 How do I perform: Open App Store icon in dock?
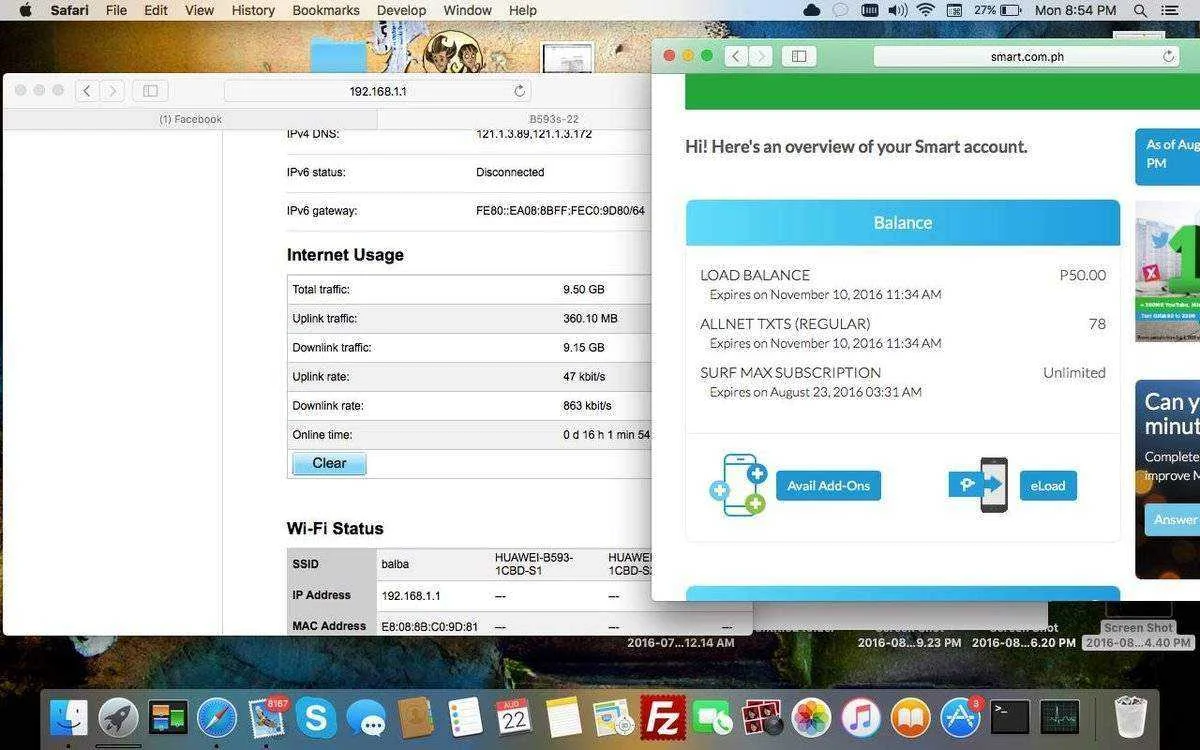pos(960,718)
